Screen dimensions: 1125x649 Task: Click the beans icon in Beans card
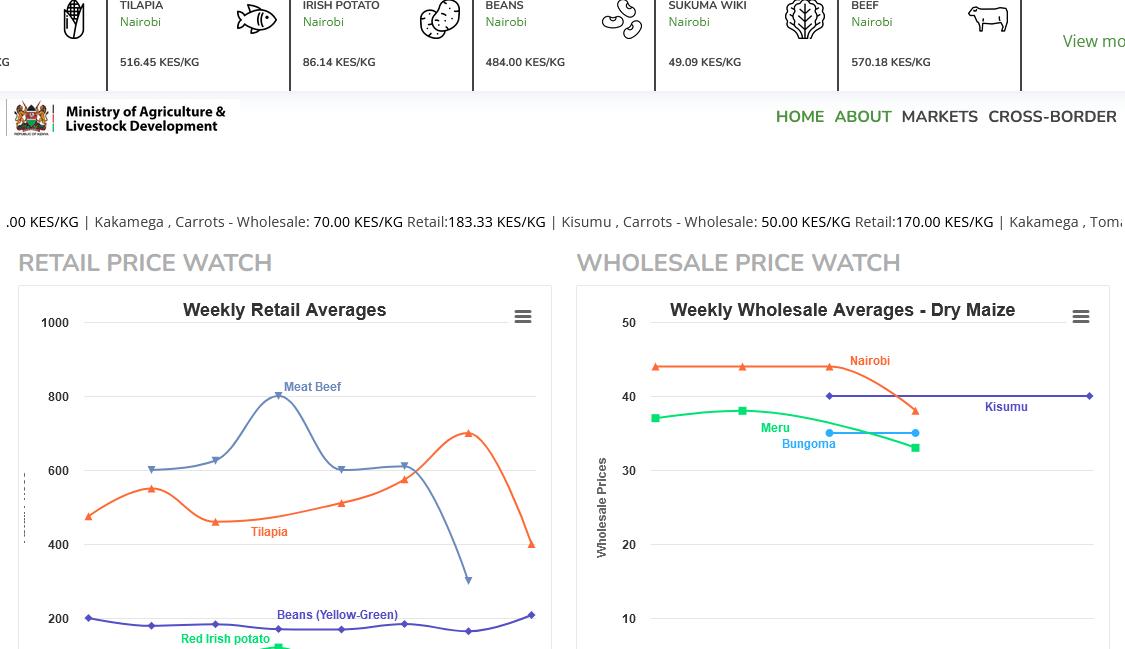(x=622, y=19)
